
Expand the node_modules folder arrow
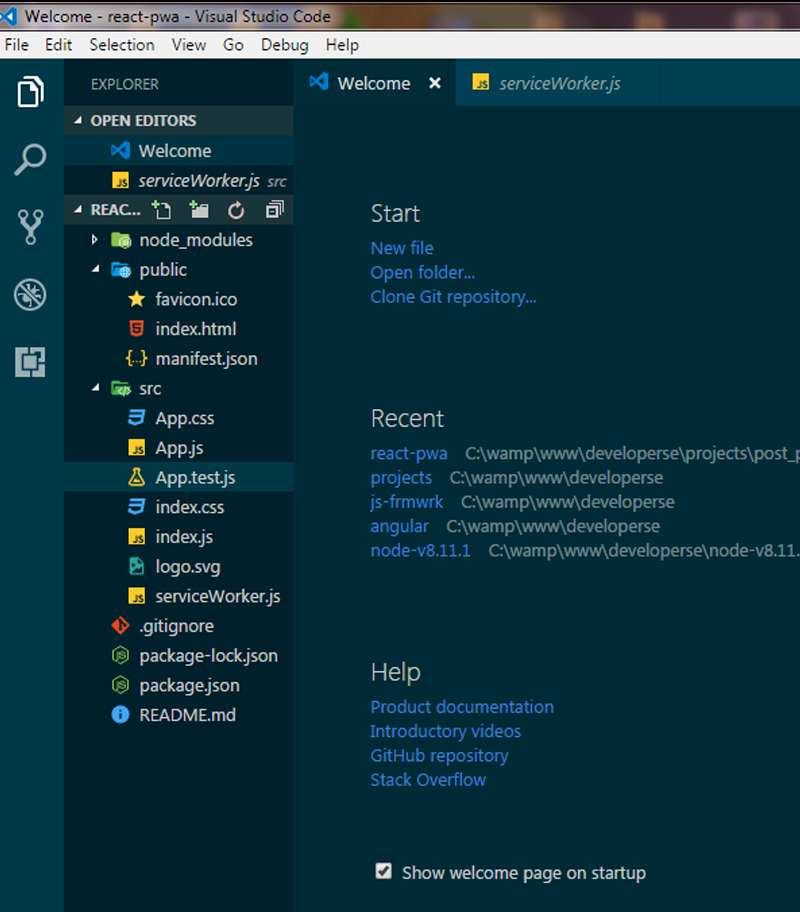[x=94, y=240]
